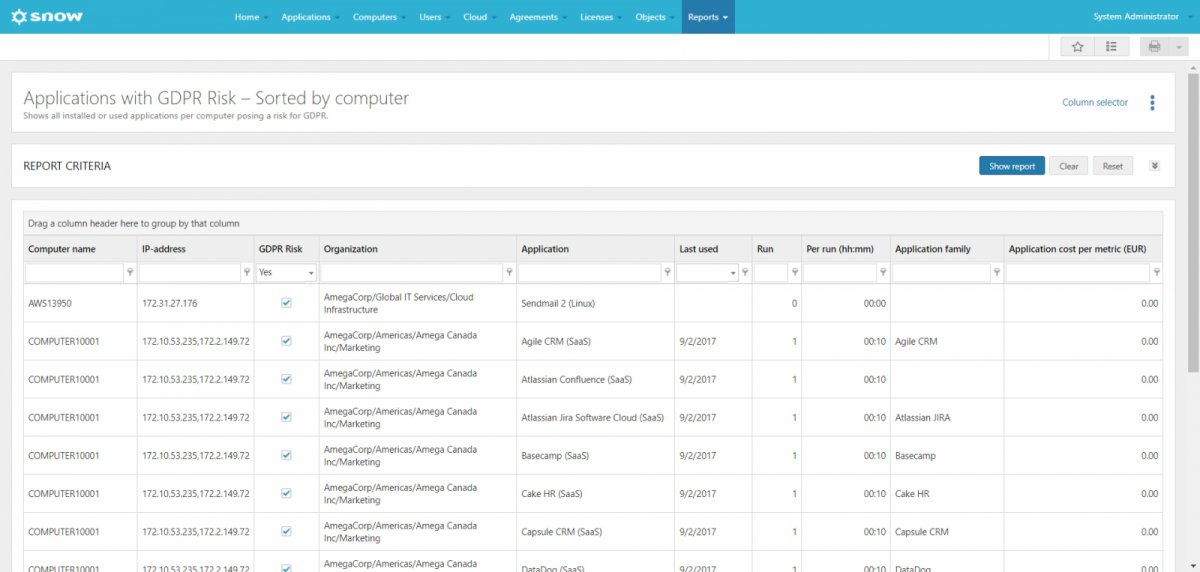Click the Computer name filter input

pos(75,272)
